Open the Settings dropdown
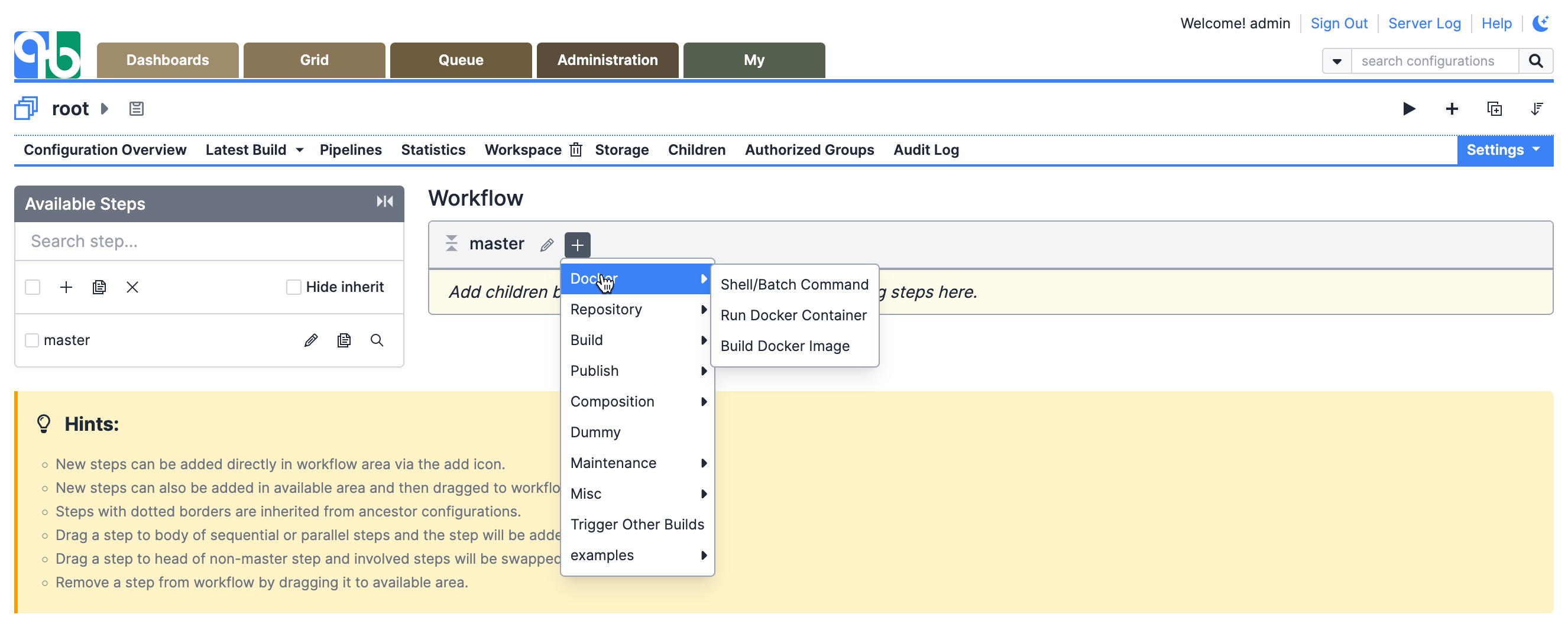Image resolution: width=1568 pixels, height=637 pixels. click(x=1504, y=149)
